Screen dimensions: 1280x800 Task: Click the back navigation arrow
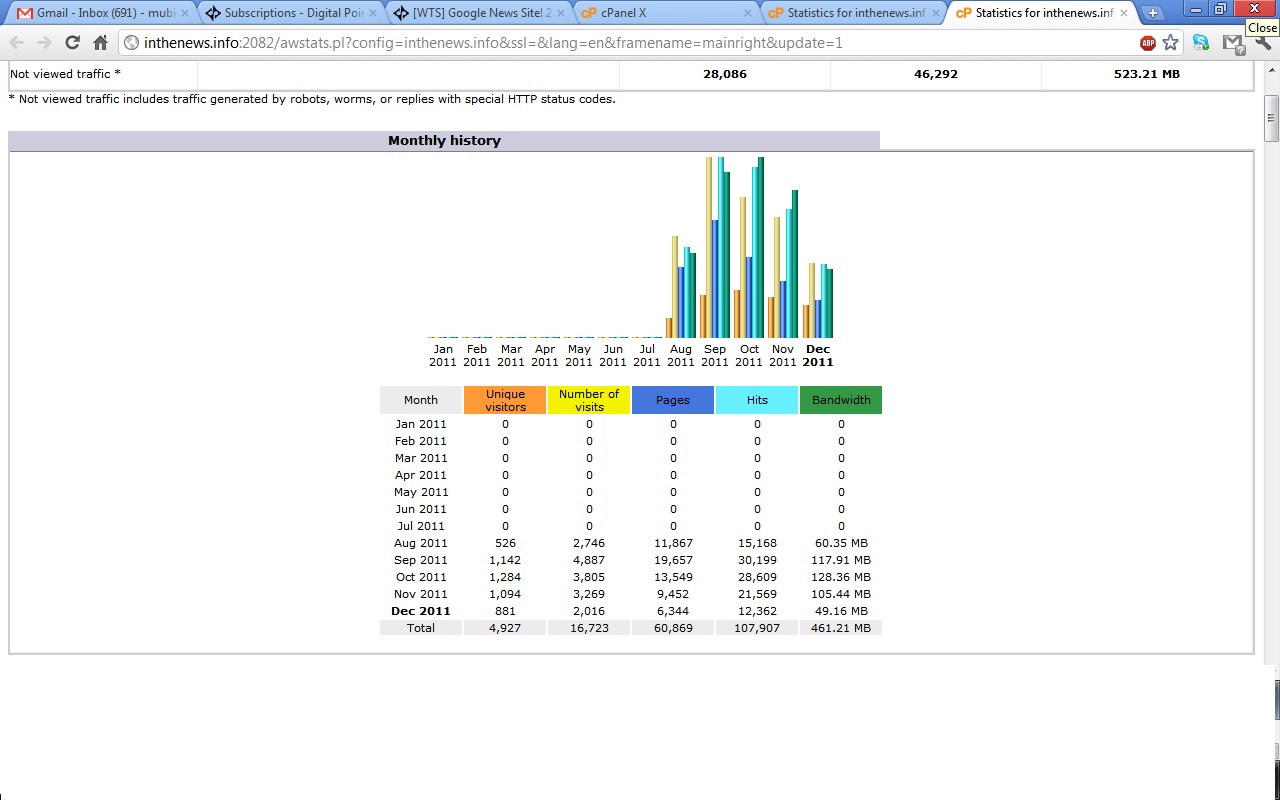[17, 43]
